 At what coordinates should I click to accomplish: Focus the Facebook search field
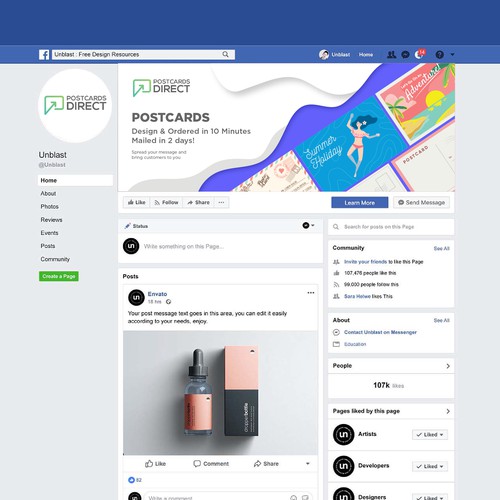click(x=143, y=55)
